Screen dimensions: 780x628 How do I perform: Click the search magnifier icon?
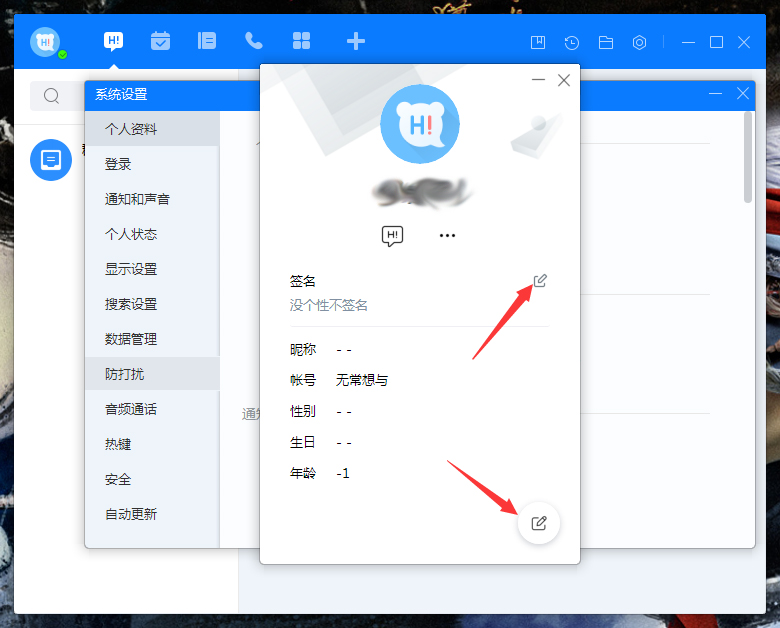click(51, 96)
